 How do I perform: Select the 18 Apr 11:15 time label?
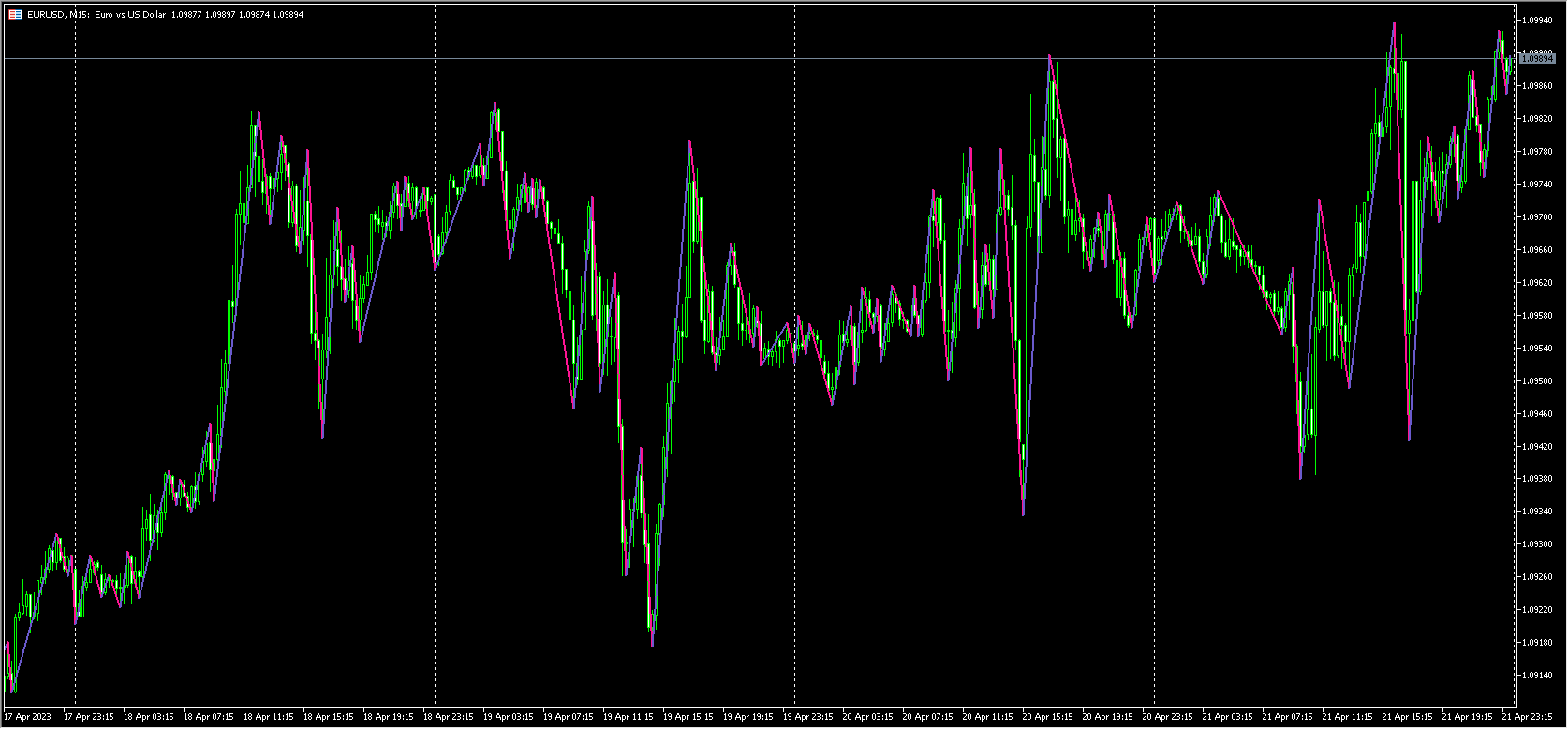point(269,717)
